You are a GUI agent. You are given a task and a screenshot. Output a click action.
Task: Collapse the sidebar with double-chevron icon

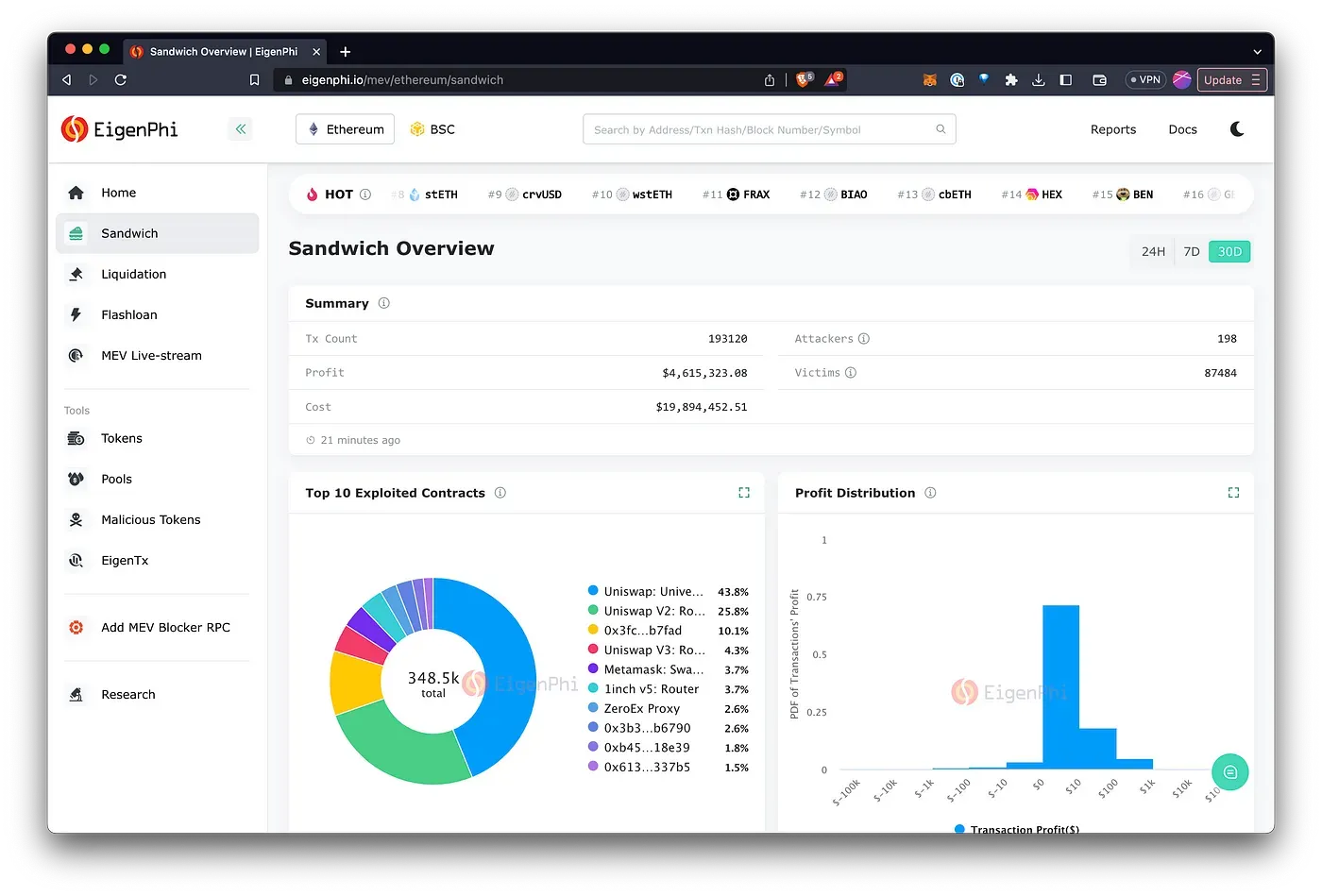[x=241, y=129]
